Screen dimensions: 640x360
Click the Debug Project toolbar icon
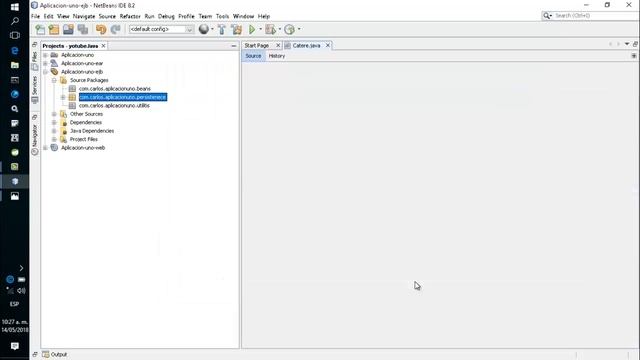coord(270,29)
